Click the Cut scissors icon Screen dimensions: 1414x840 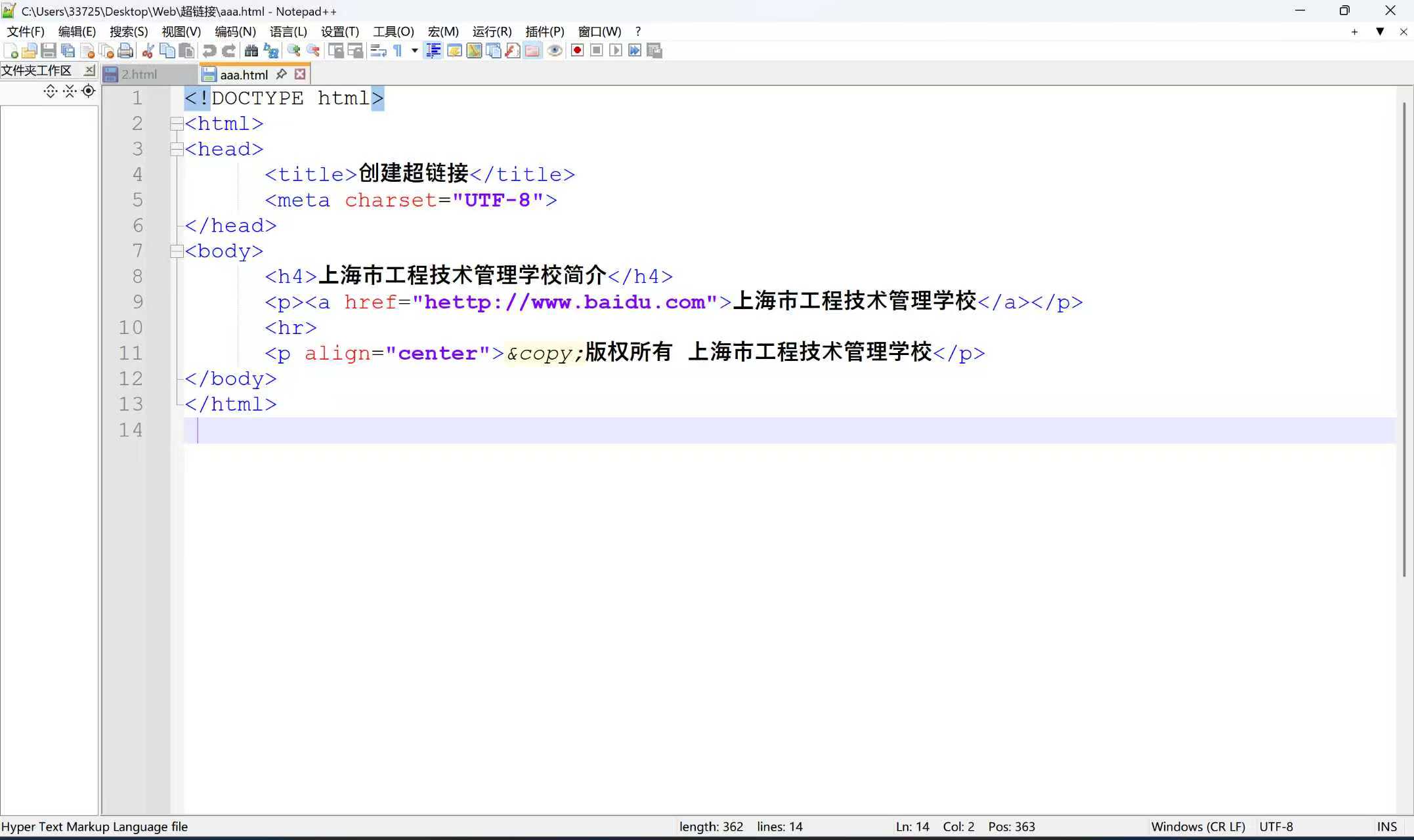pyautogui.click(x=148, y=51)
